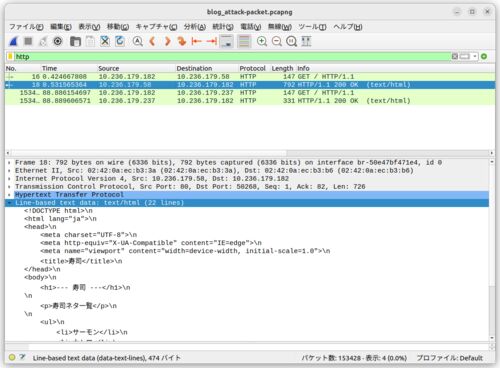
Task: Go forward to next packet arrow
Action: [167, 41]
